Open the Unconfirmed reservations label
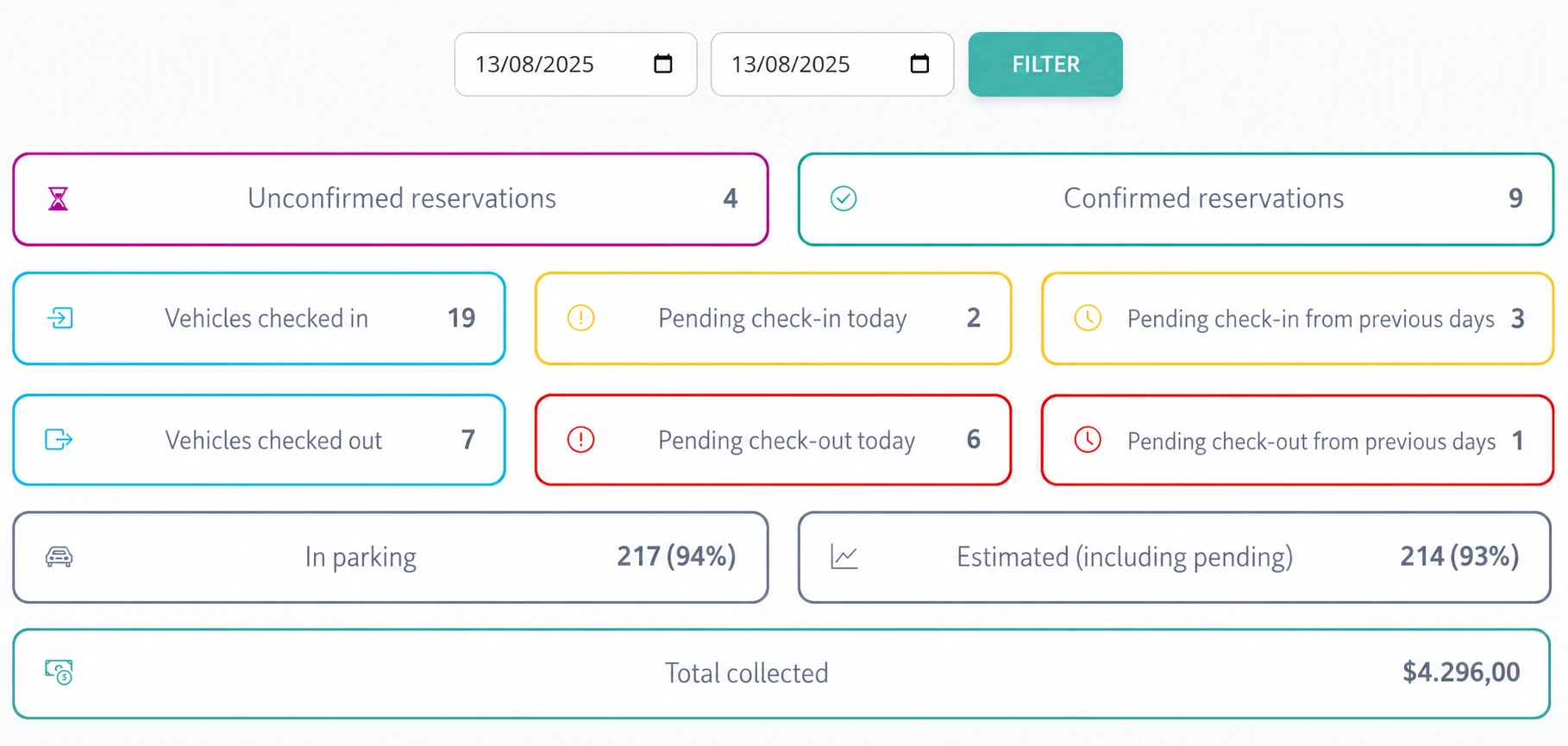Image resolution: width=1568 pixels, height=746 pixels. 402,199
